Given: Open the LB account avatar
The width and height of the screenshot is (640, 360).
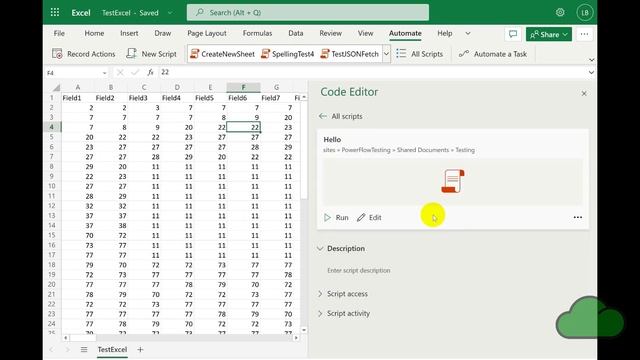Looking at the screenshot, I should [584, 13].
